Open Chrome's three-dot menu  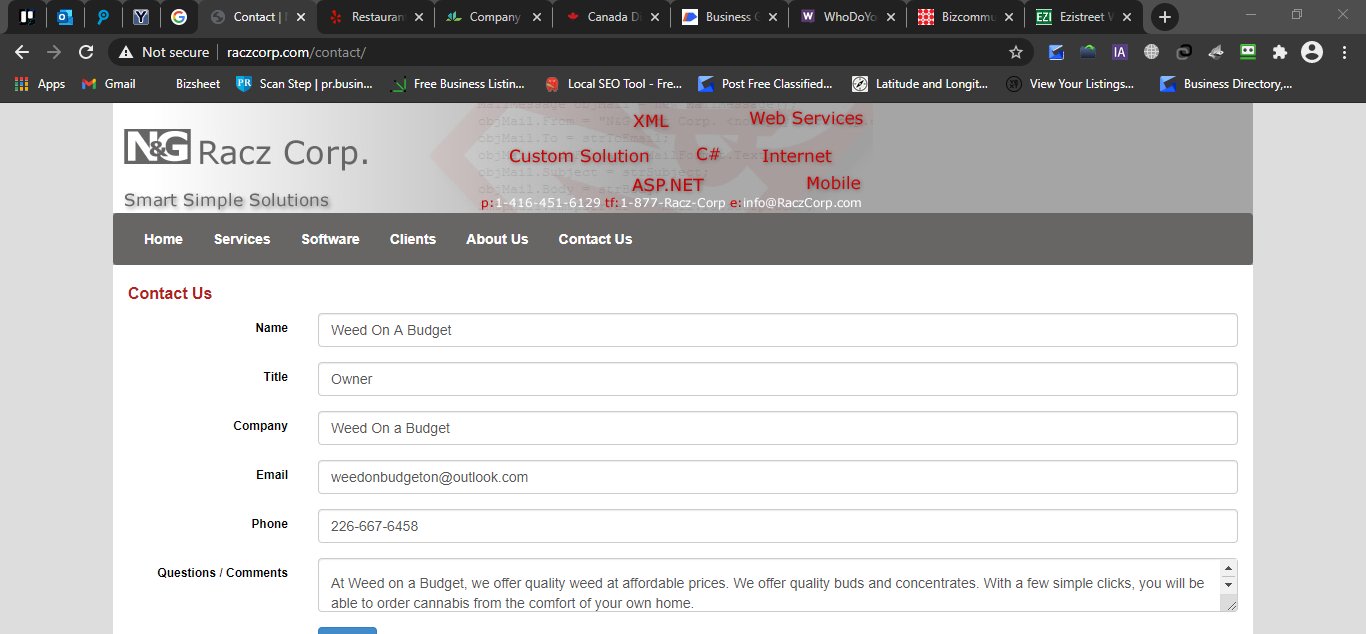[1344, 52]
